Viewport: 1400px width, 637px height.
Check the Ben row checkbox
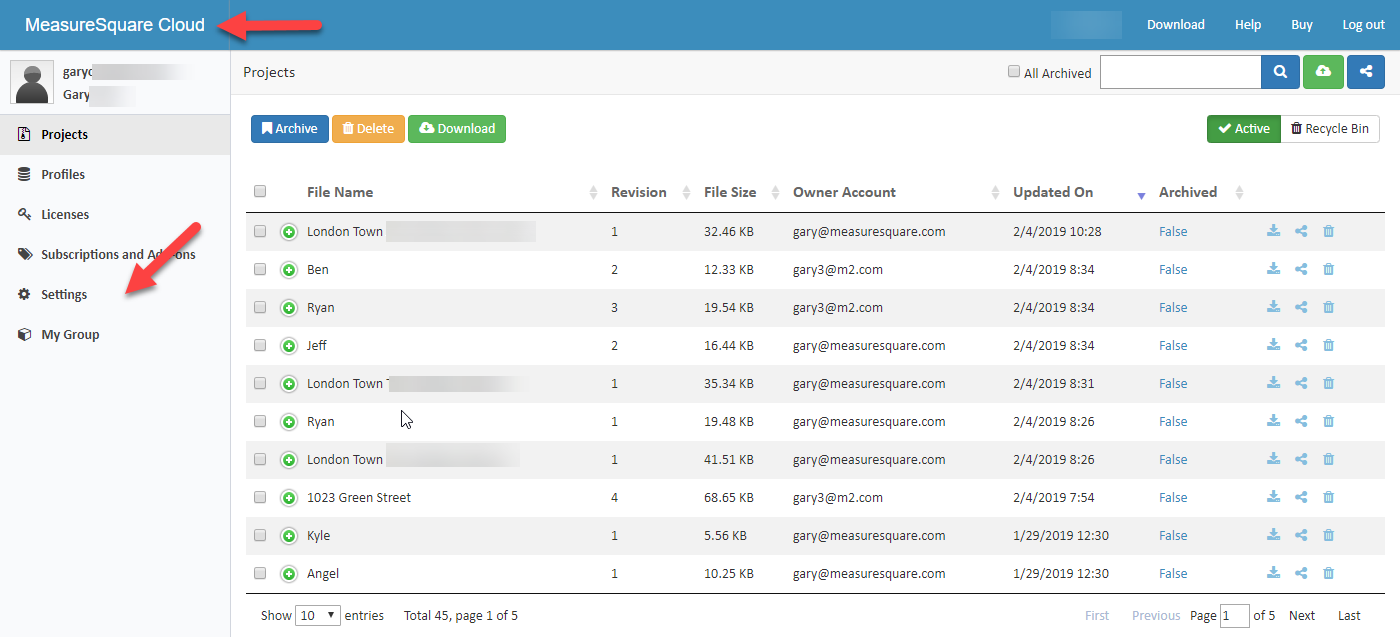pos(260,269)
